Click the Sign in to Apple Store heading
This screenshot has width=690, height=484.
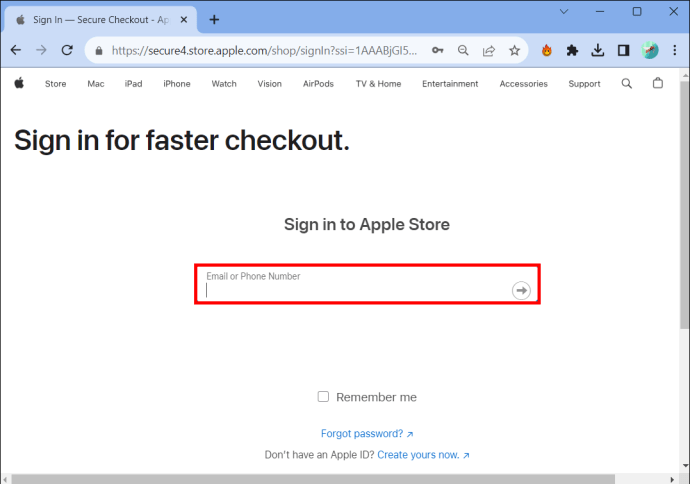tap(367, 224)
